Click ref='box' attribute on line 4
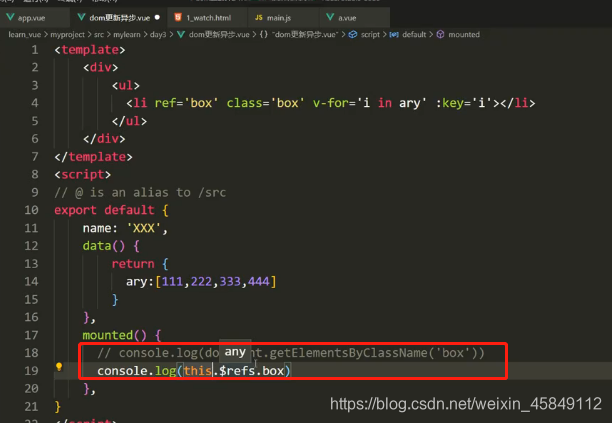The width and height of the screenshot is (612, 423). [187, 103]
